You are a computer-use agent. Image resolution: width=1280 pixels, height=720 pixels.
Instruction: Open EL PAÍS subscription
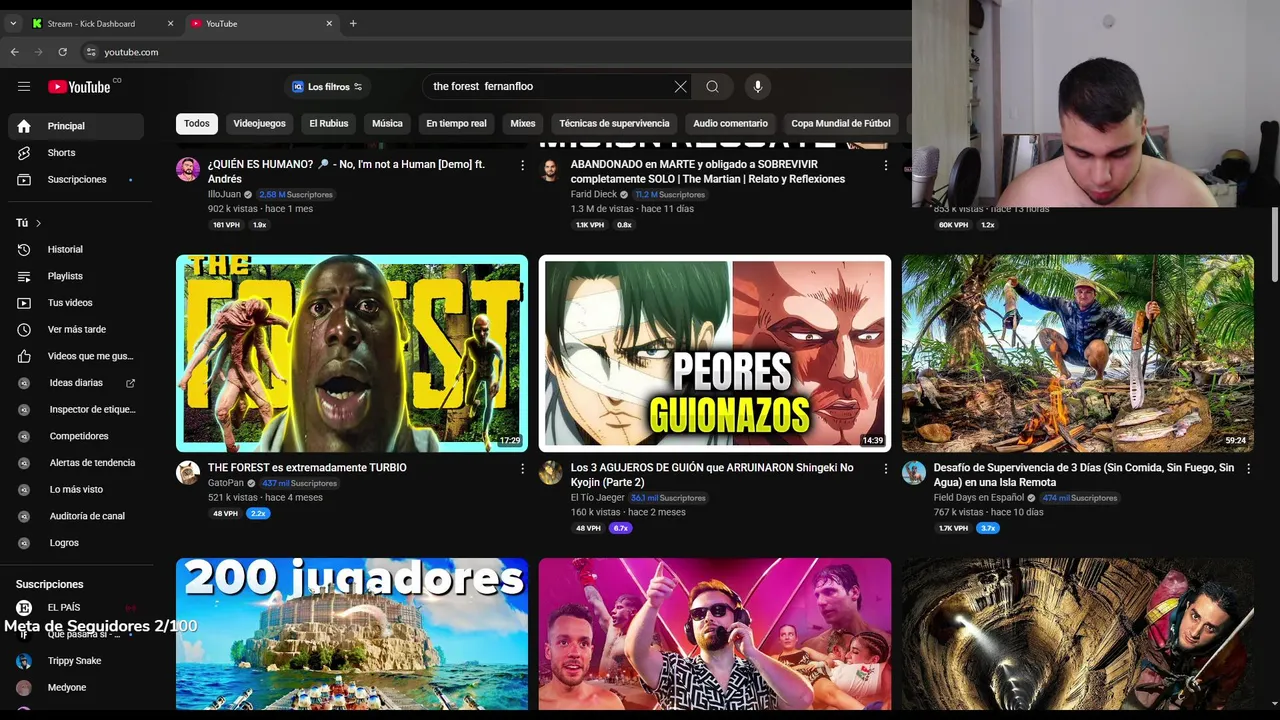click(76, 607)
